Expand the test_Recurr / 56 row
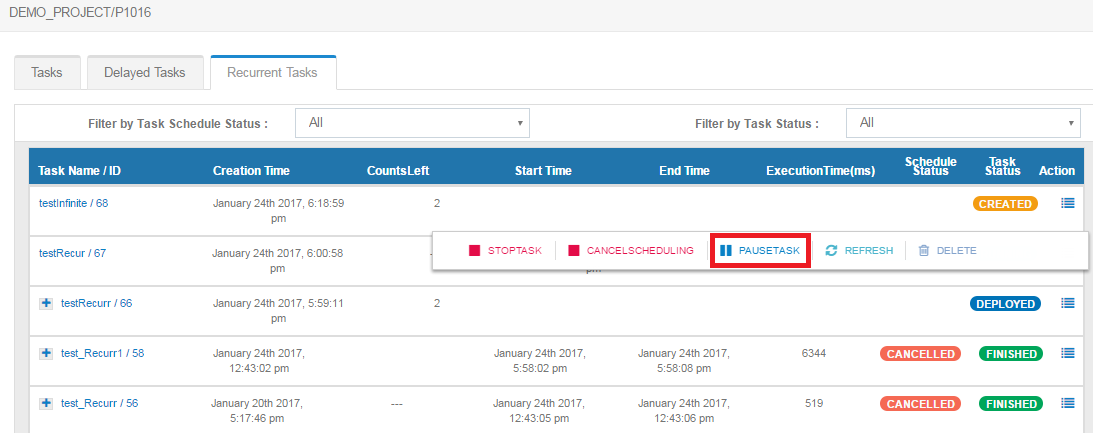1093x433 pixels. pos(47,403)
